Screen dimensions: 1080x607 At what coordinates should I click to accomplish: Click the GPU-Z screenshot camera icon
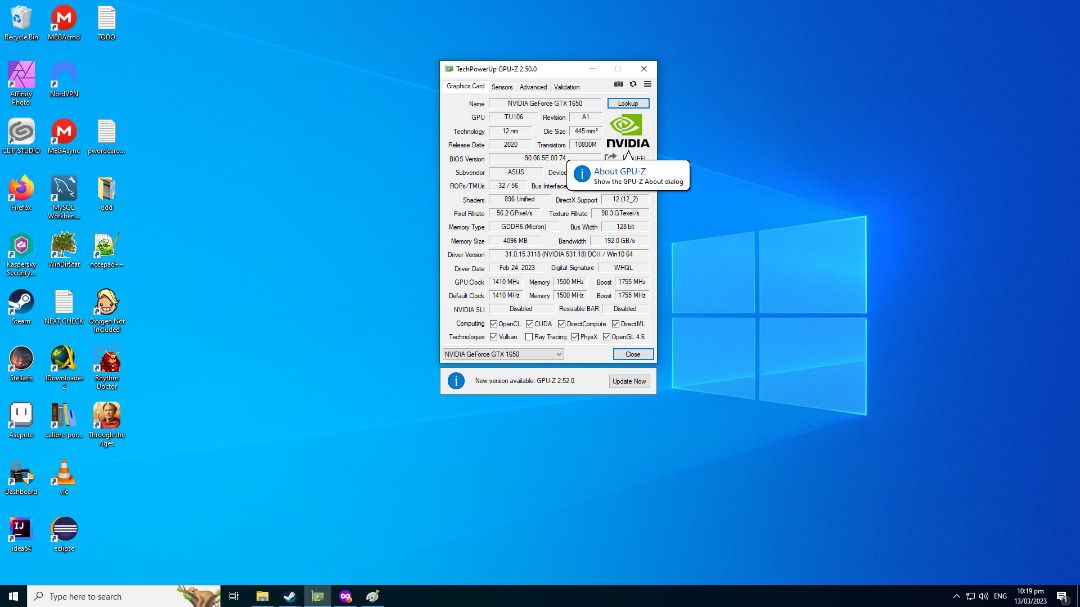[618, 84]
